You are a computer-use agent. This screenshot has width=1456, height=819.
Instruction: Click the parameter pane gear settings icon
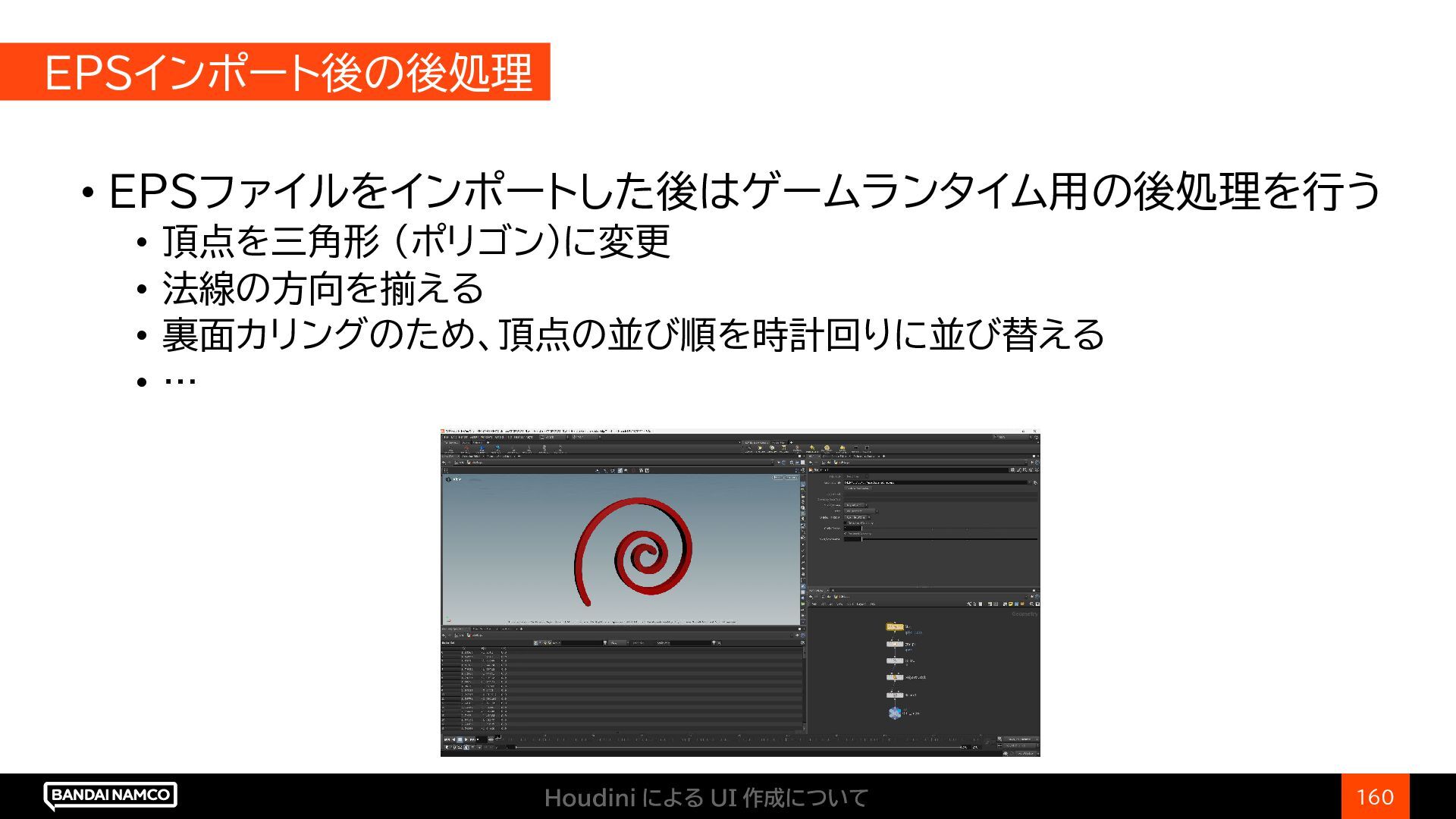1012,470
